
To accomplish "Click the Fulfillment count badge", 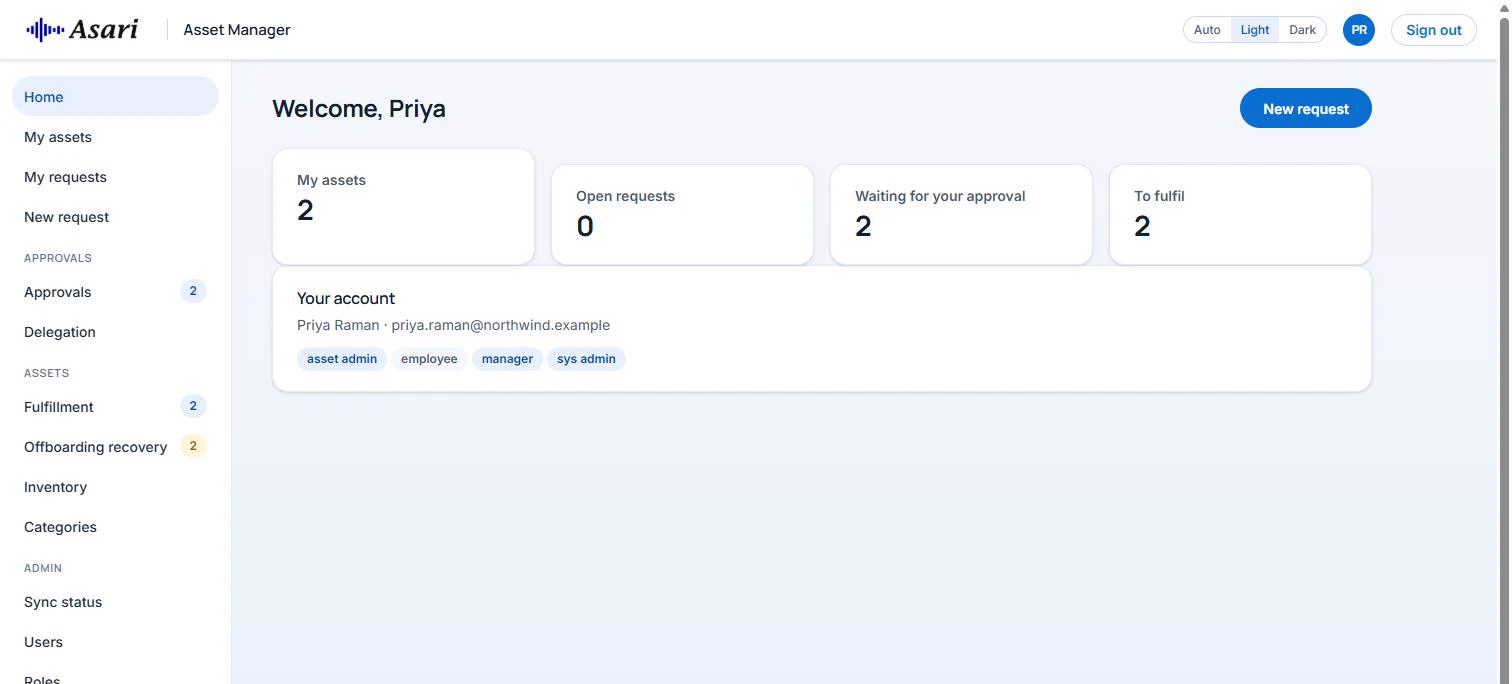I will (x=193, y=406).
